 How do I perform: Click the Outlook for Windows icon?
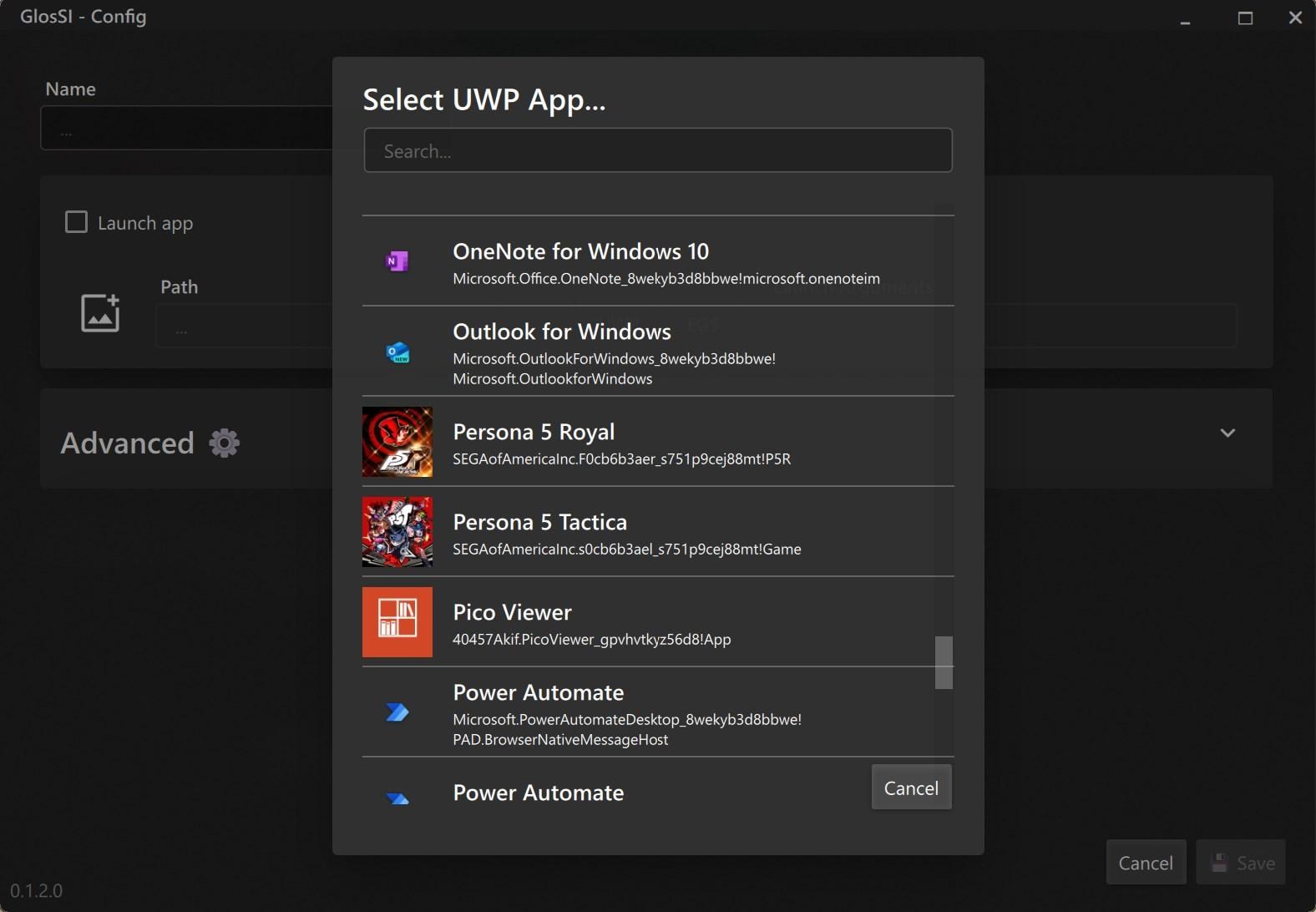[397, 352]
